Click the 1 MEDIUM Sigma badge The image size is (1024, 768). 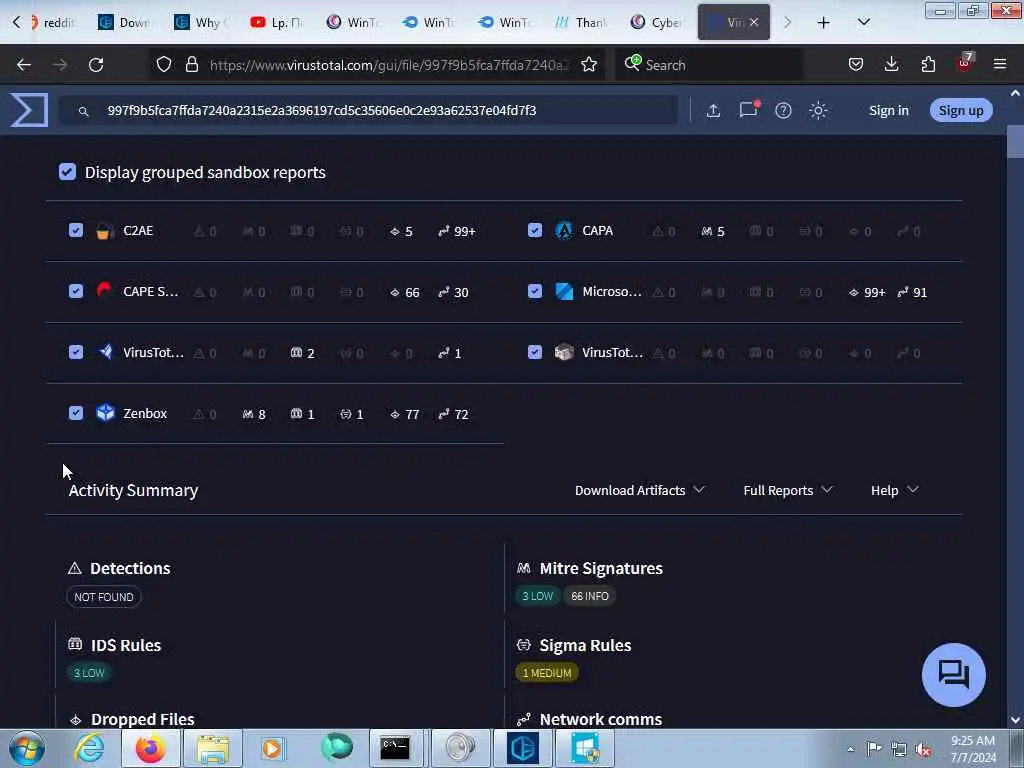547,673
